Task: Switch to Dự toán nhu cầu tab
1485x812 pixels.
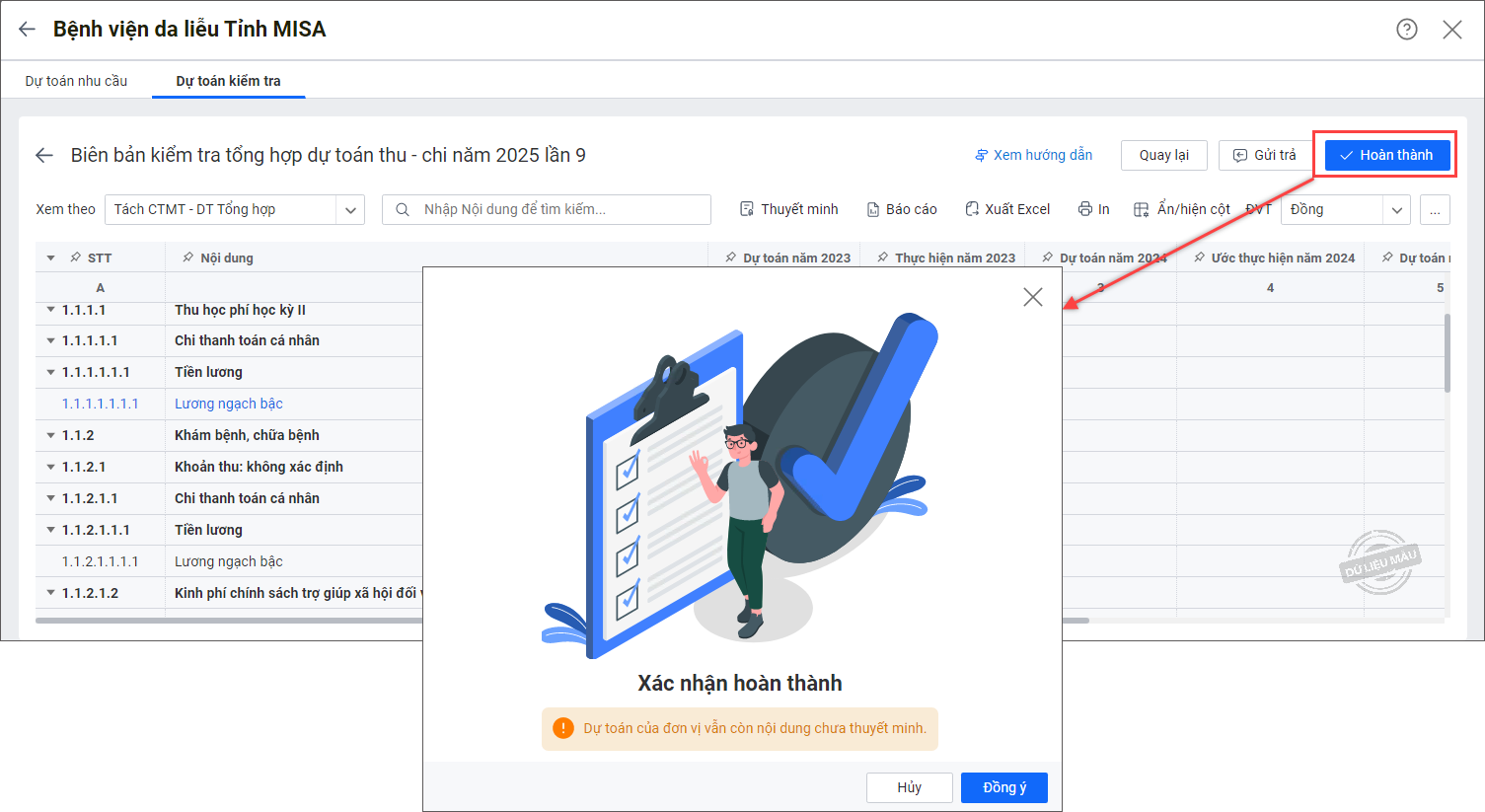Action: (76, 81)
